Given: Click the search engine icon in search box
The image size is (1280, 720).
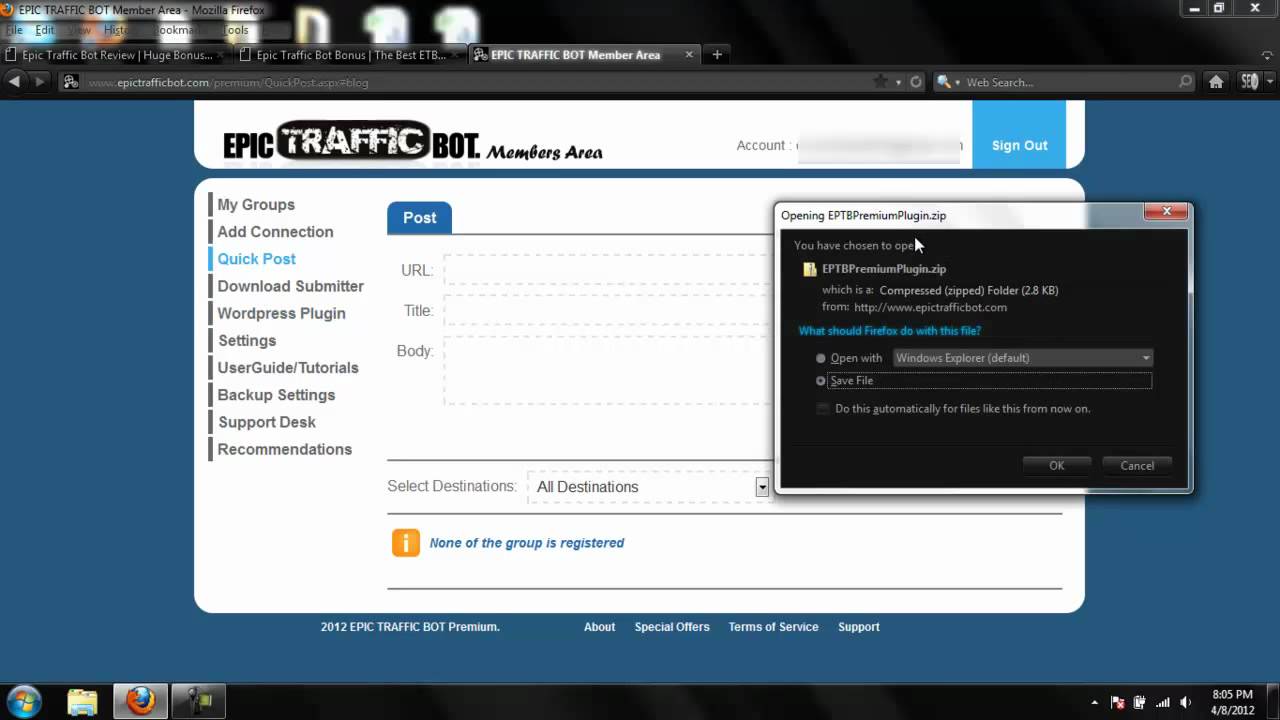Looking at the screenshot, I should 944,82.
